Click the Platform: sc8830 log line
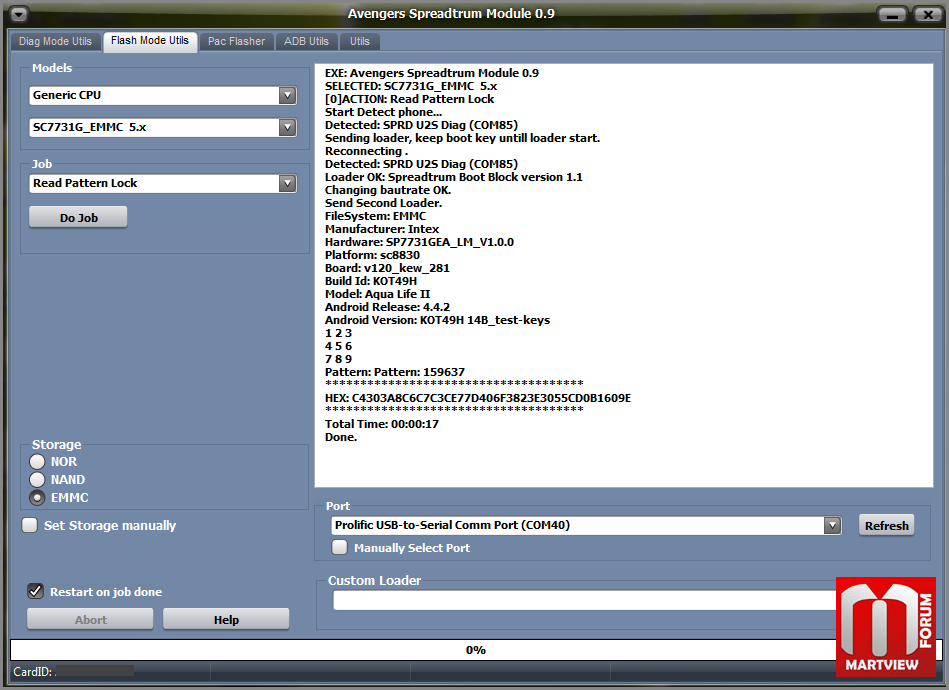 (x=372, y=255)
